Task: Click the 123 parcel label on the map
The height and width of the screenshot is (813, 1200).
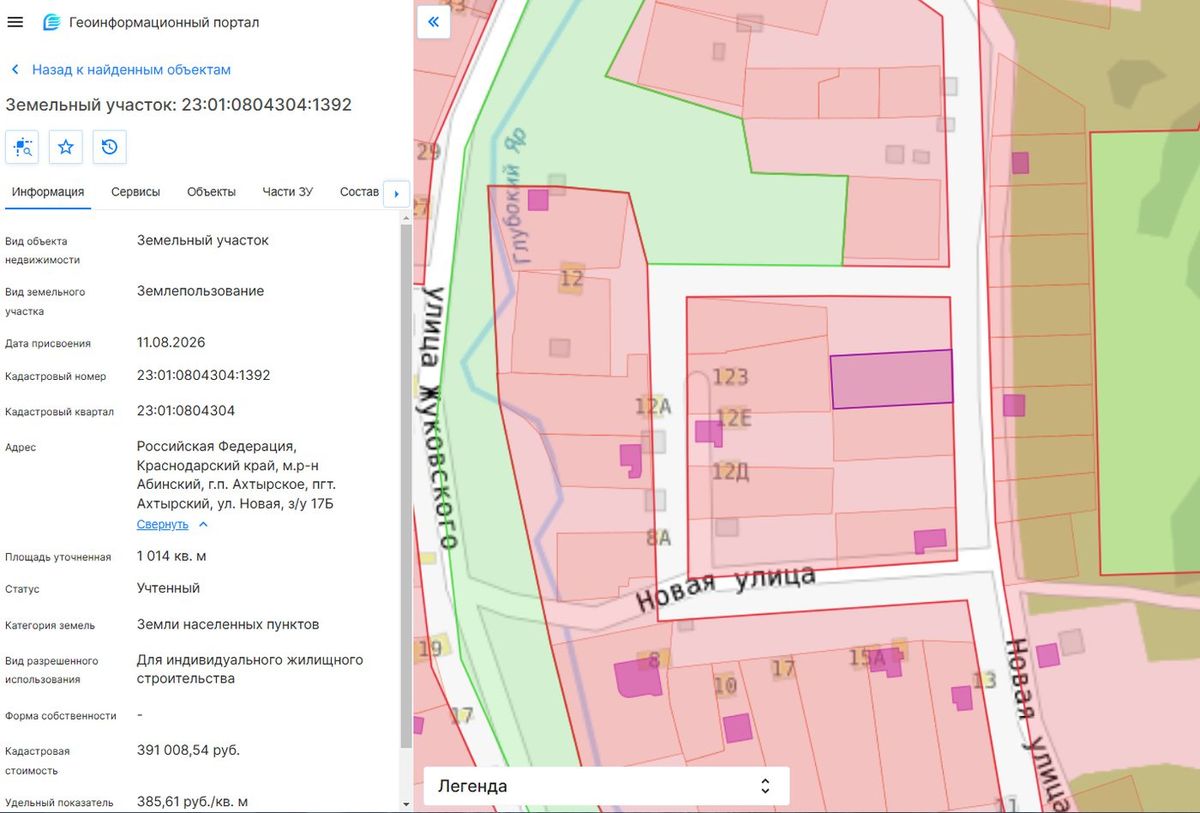Action: (731, 377)
